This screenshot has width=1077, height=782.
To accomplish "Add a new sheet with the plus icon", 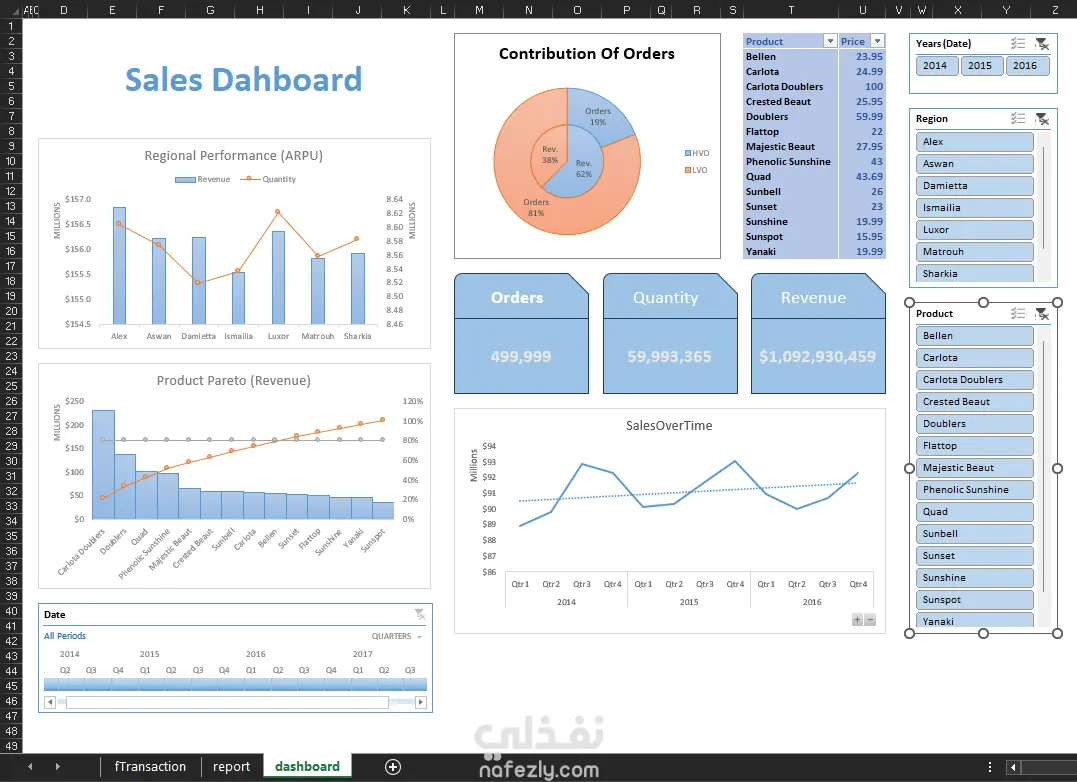I will [393, 767].
